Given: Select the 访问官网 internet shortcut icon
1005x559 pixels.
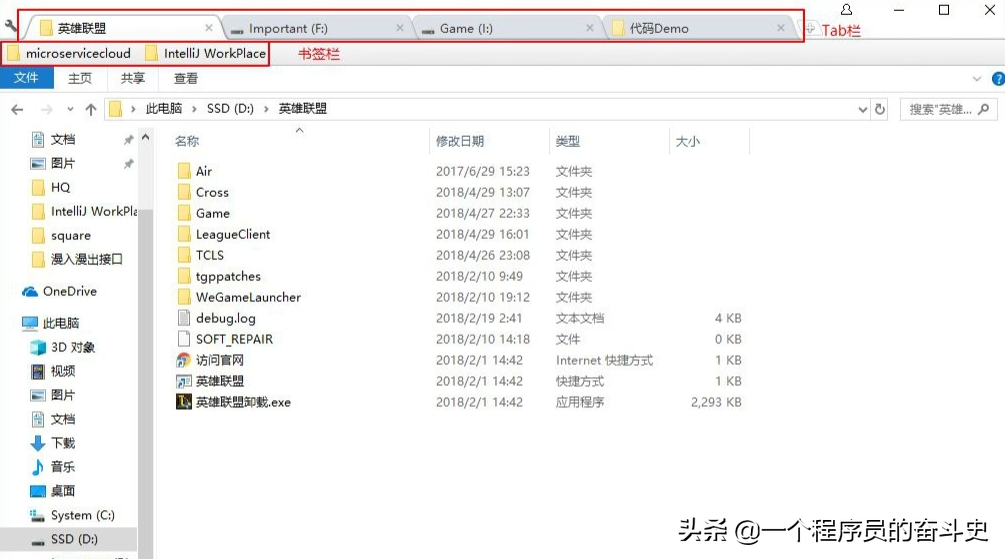Looking at the screenshot, I should (x=184, y=360).
